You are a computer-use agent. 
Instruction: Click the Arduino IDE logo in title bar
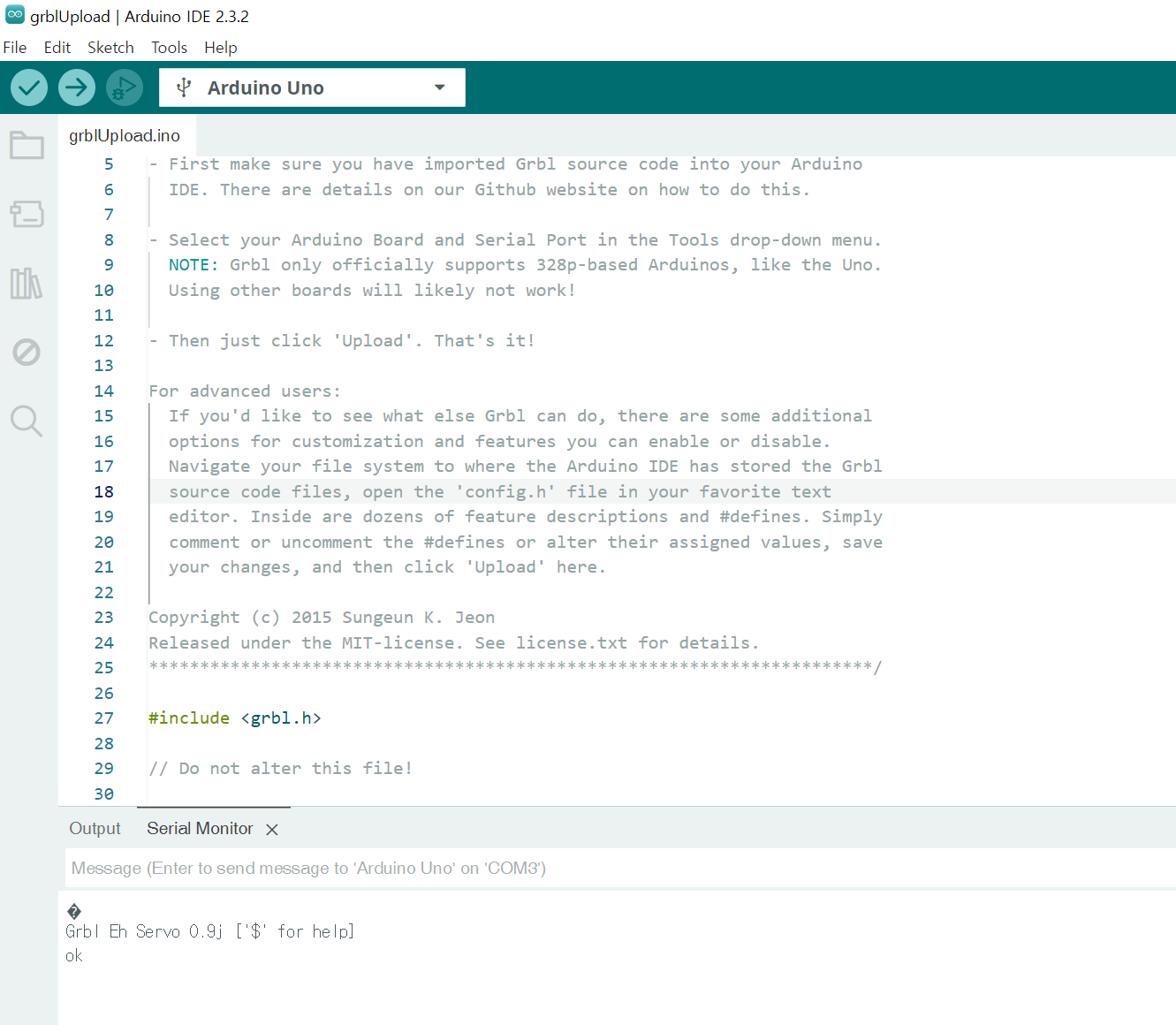15,15
